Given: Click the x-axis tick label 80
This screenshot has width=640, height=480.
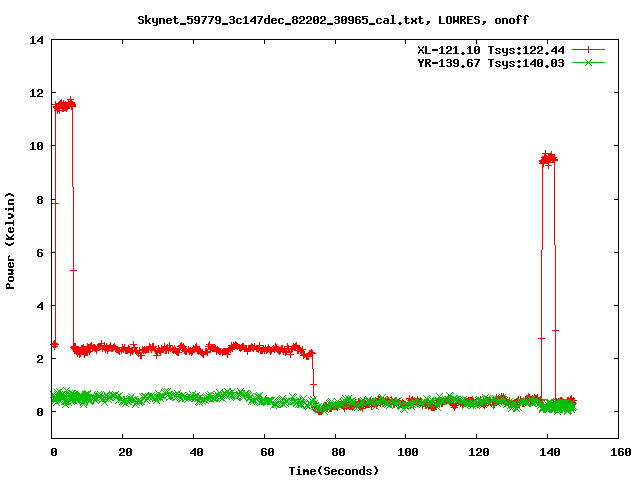Looking at the screenshot, I should pos(338,452).
